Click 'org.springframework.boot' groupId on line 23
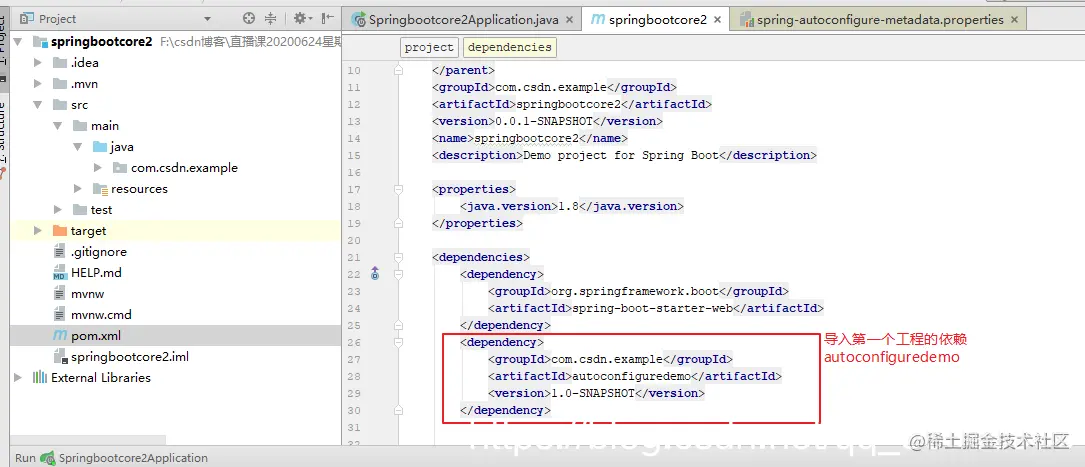The width and height of the screenshot is (1085, 467). tap(635, 291)
